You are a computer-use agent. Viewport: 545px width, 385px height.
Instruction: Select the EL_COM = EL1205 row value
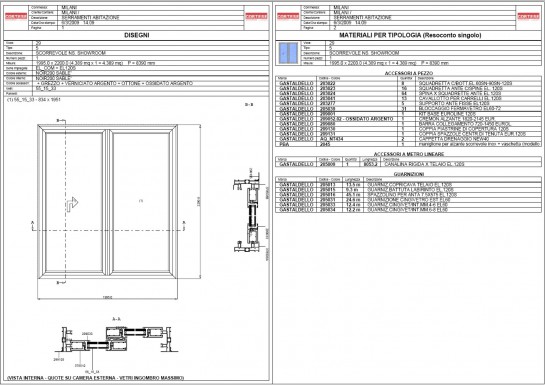(56, 68)
